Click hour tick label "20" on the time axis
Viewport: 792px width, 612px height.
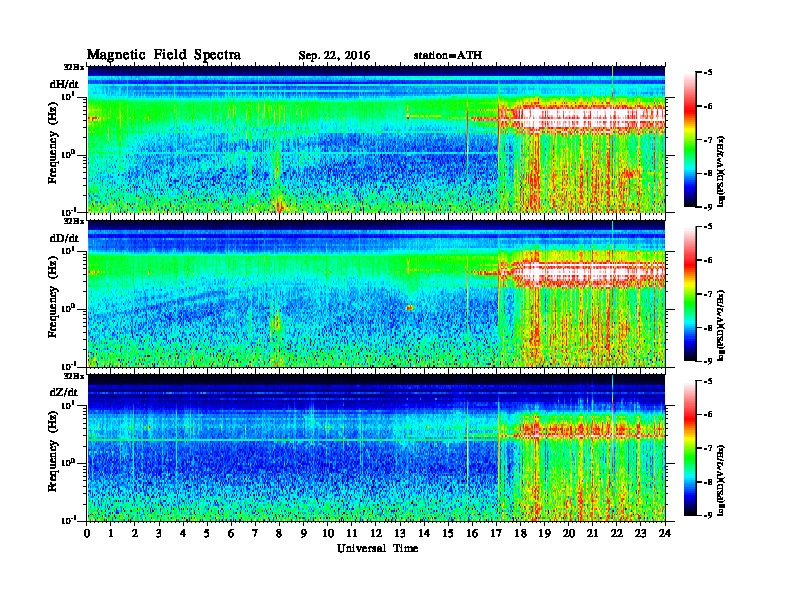coord(569,533)
